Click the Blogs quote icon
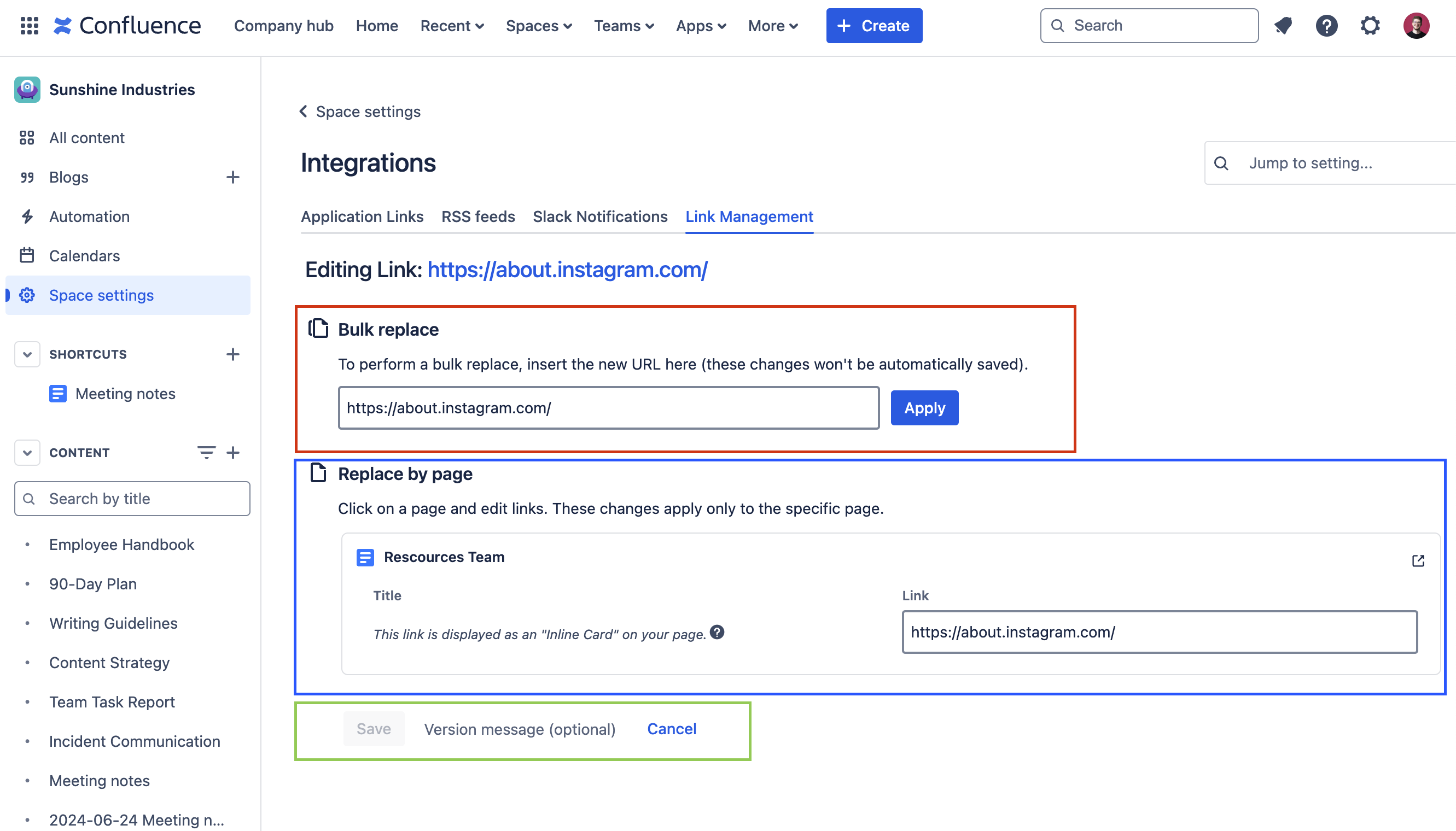 (x=27, y=178)
